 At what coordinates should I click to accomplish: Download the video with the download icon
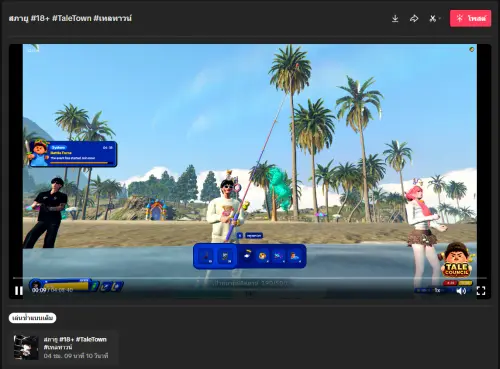coord(395,18)
